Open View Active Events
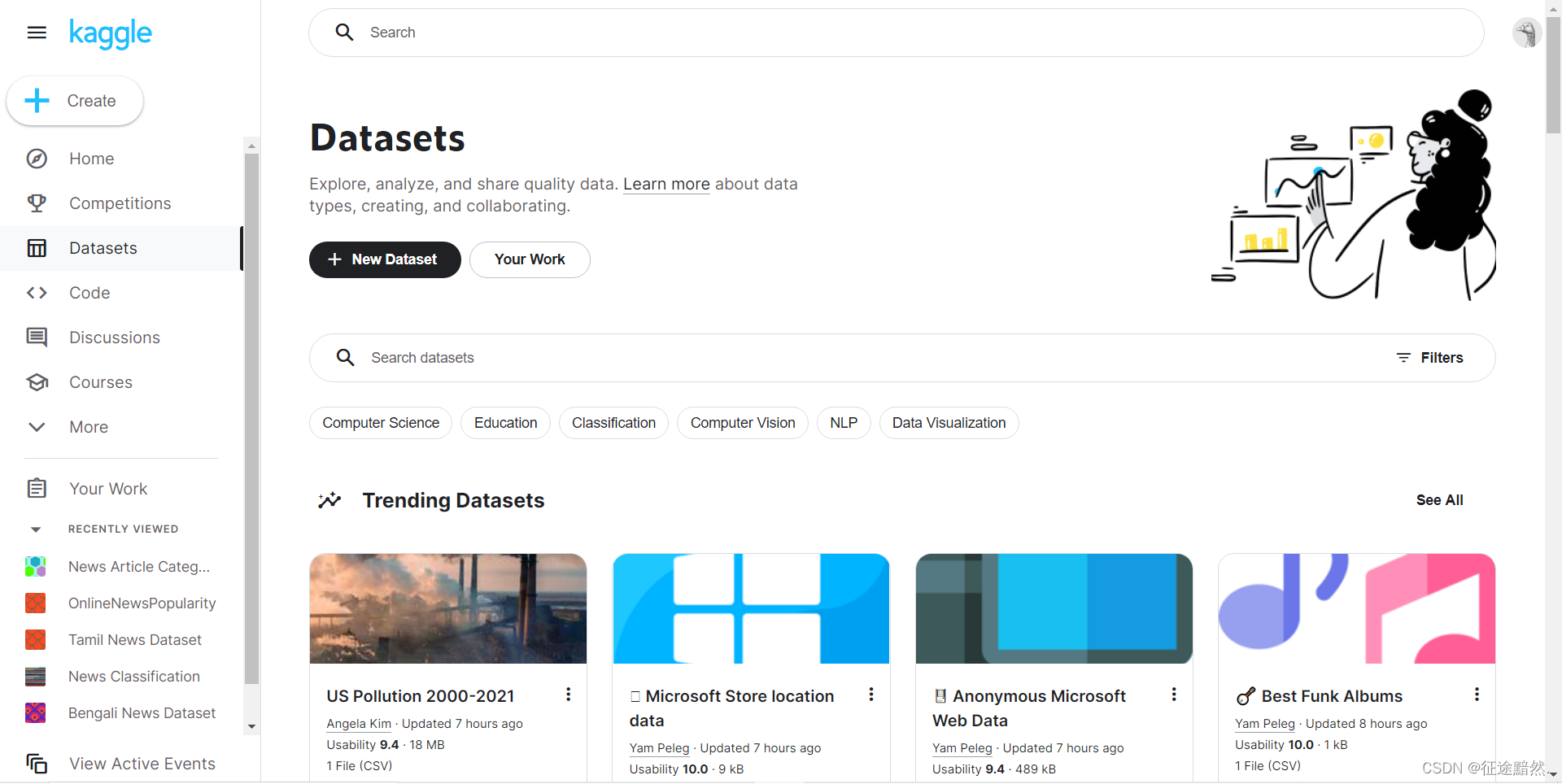This screenshot has height=784, width=1562. point(120,764)
